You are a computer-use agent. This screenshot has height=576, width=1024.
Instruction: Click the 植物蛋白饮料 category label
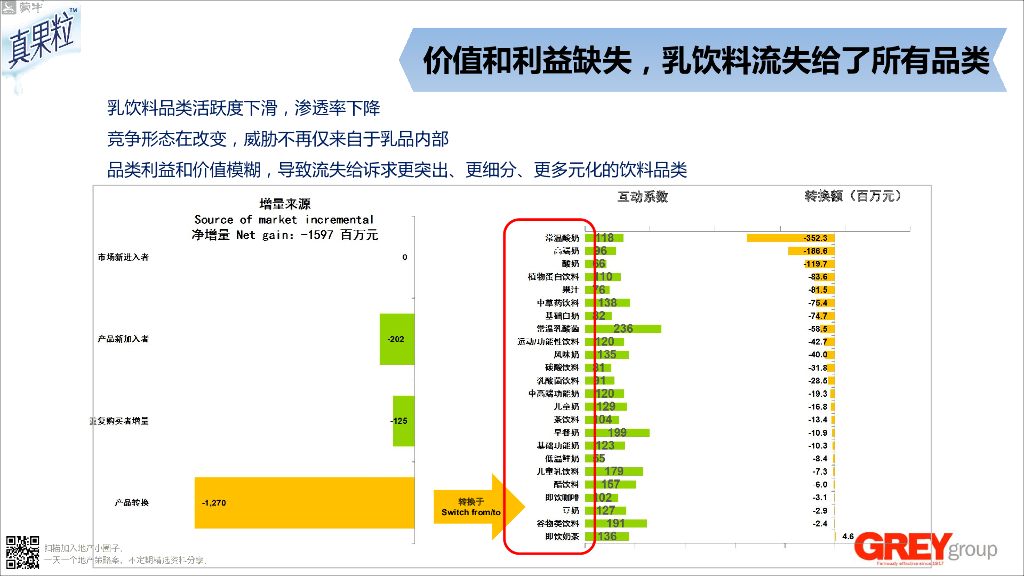(x=554, y=277)
